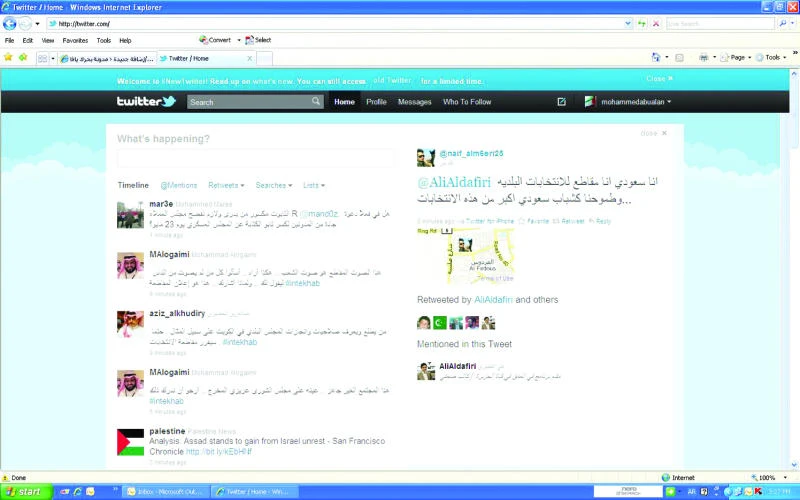800x500 pixels.
Task: Open the aziz_alkhudiry username link
Action: pyautogui.click(x=177, y=313)
